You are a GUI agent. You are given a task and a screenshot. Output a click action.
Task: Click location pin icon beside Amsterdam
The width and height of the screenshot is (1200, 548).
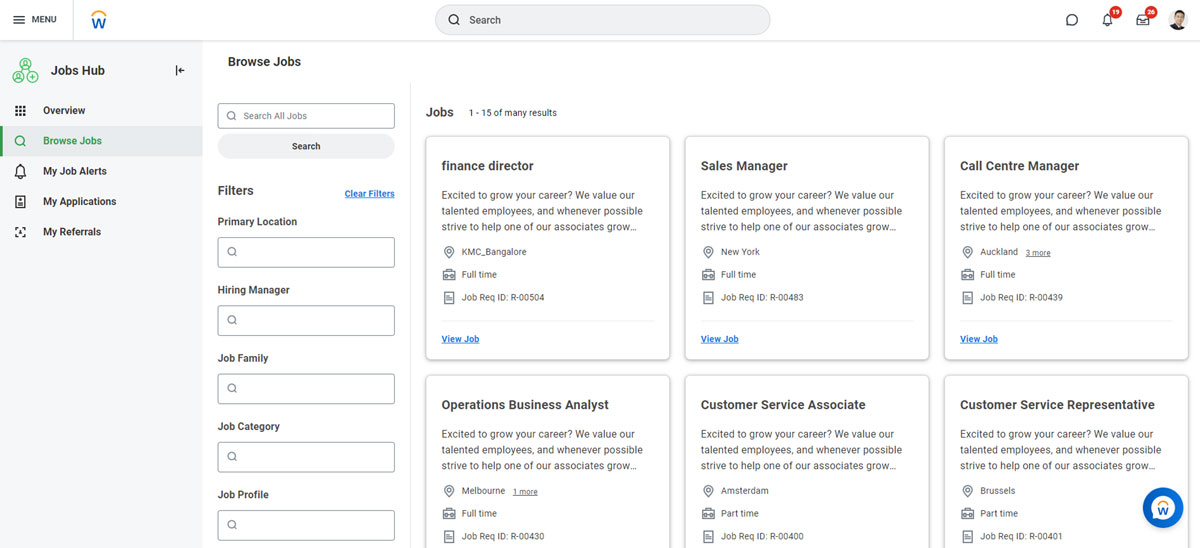click(708, 491)
